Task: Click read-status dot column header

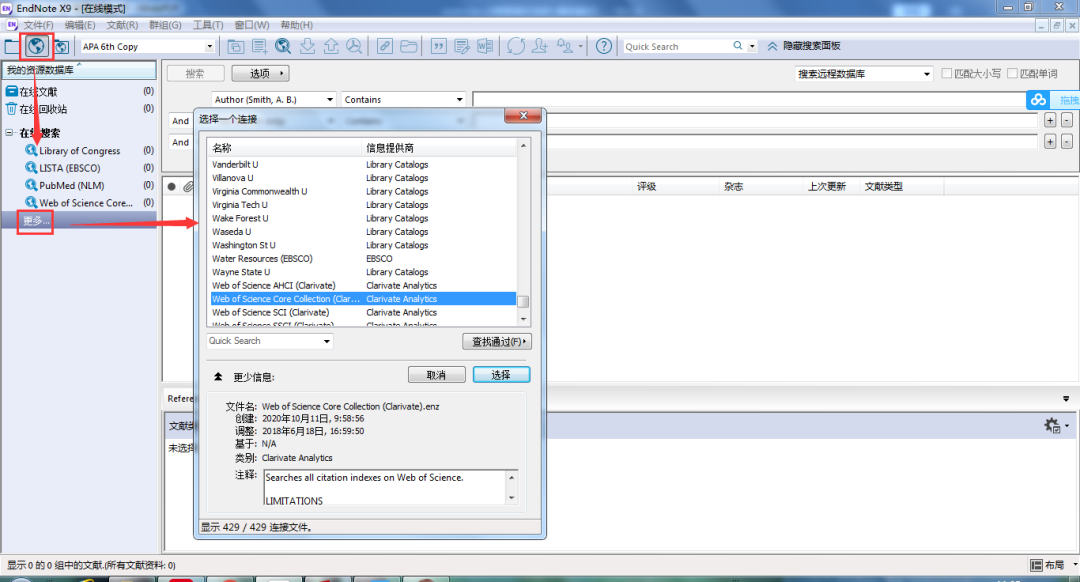Action: (172, 187)
